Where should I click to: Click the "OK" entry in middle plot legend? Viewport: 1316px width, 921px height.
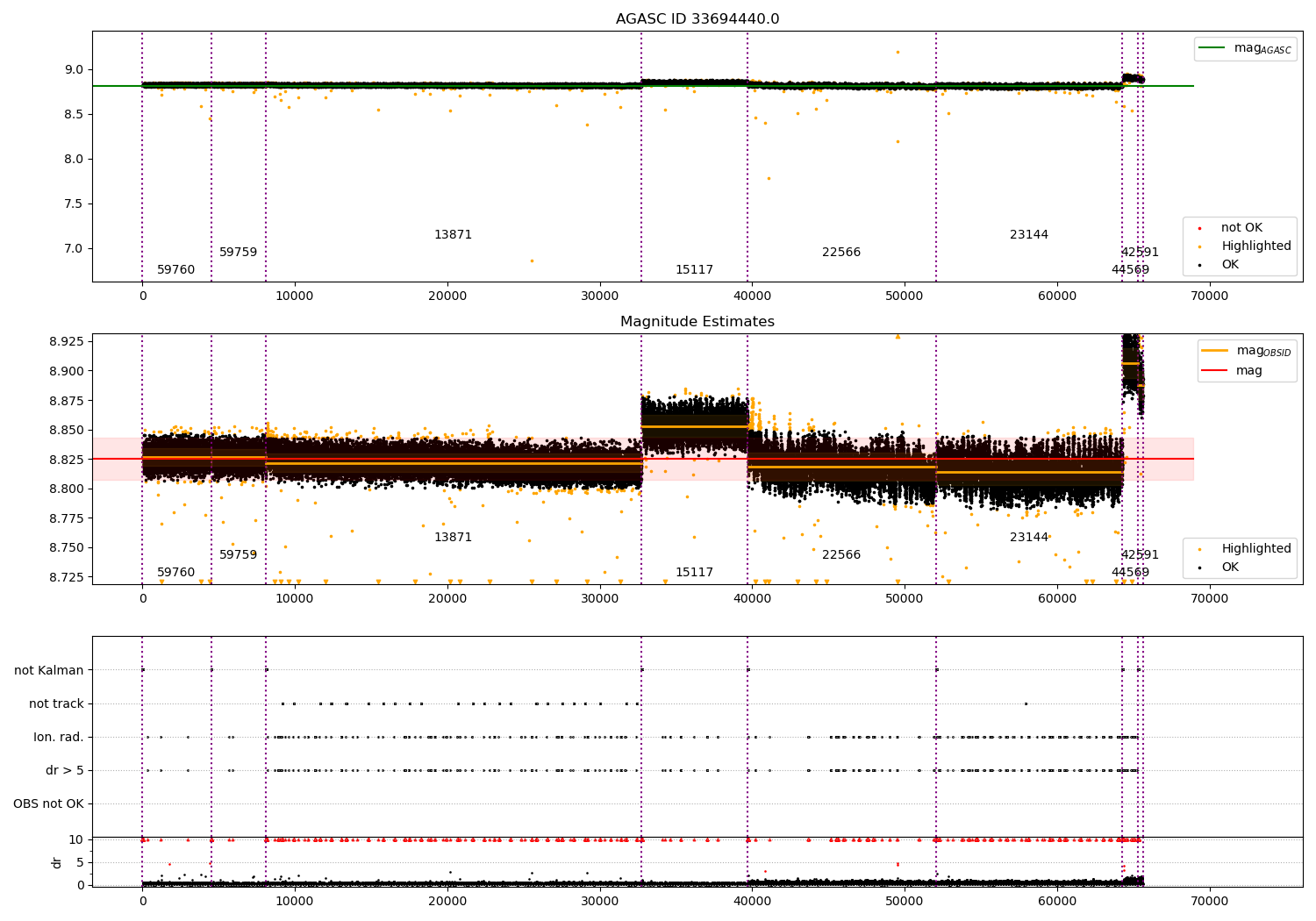pos(1230,568)
